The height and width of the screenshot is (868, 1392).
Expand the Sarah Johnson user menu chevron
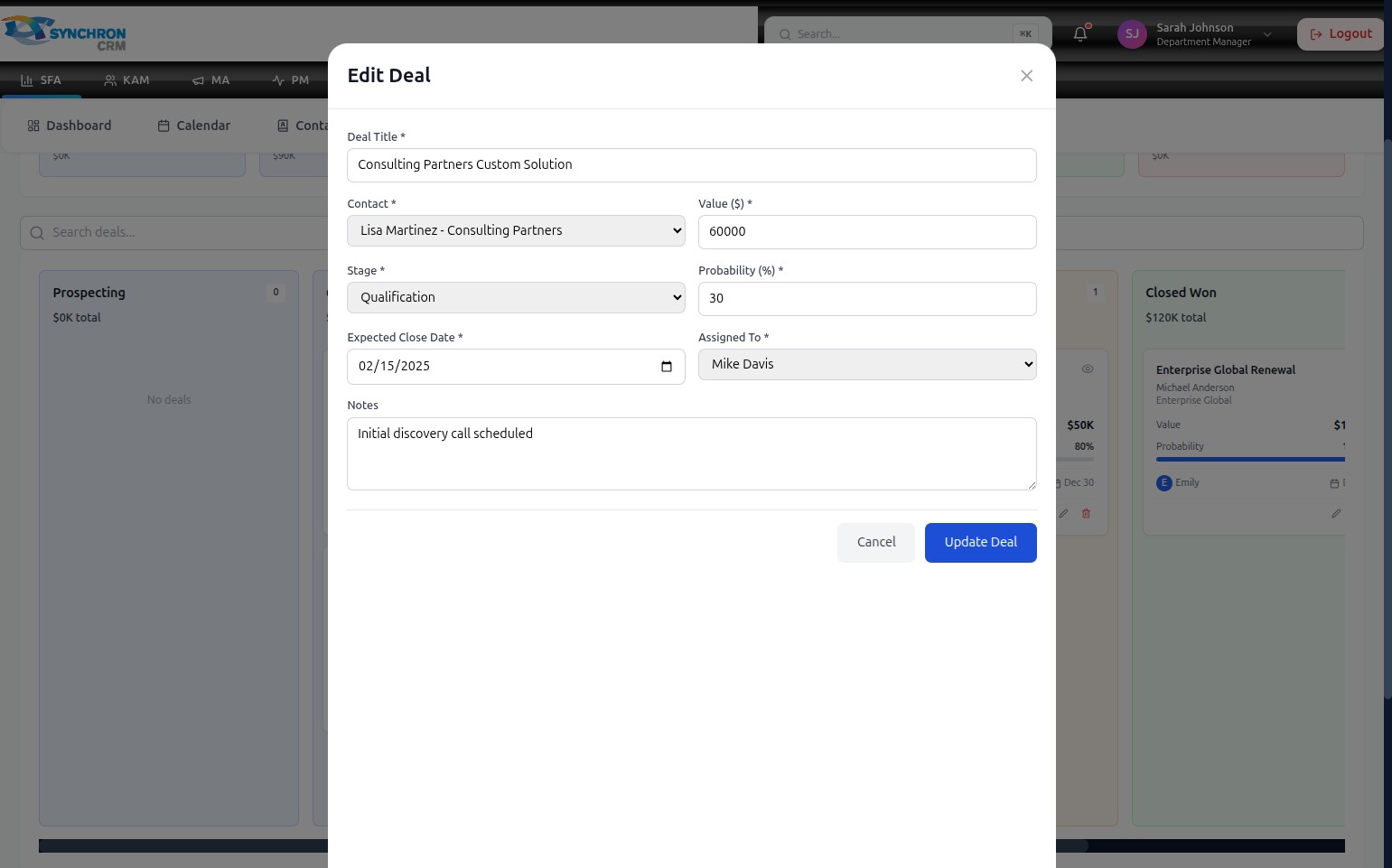1267,34
